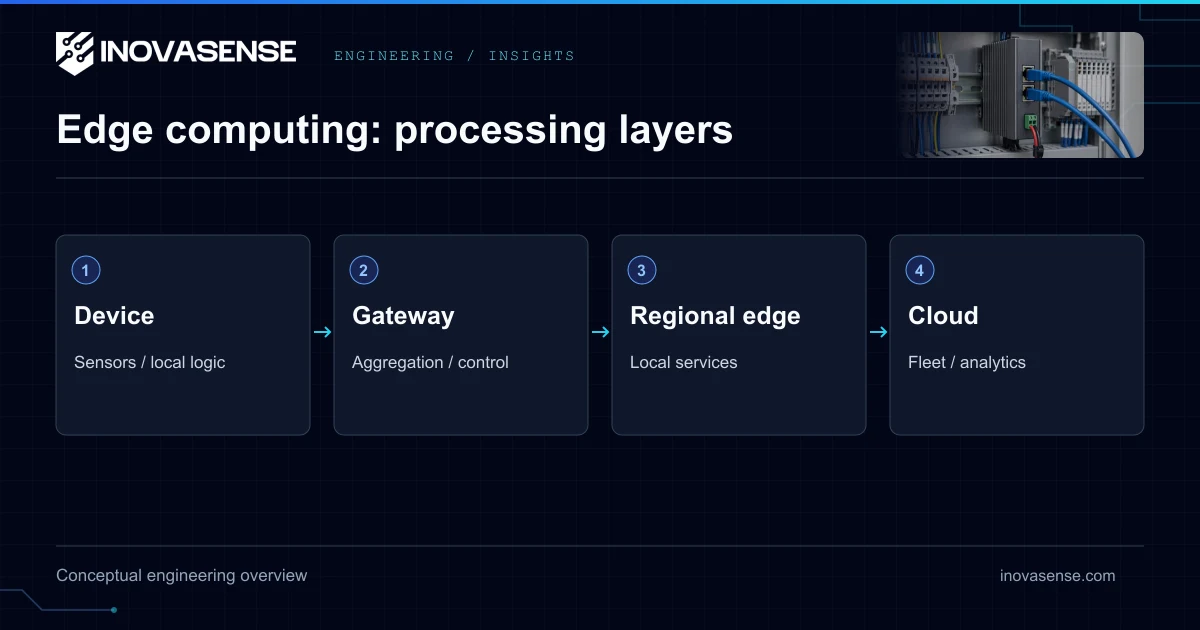Click the arrow between Device and Gateway
The height and width of the screenshot is (630, 1200).
[322, 332]
